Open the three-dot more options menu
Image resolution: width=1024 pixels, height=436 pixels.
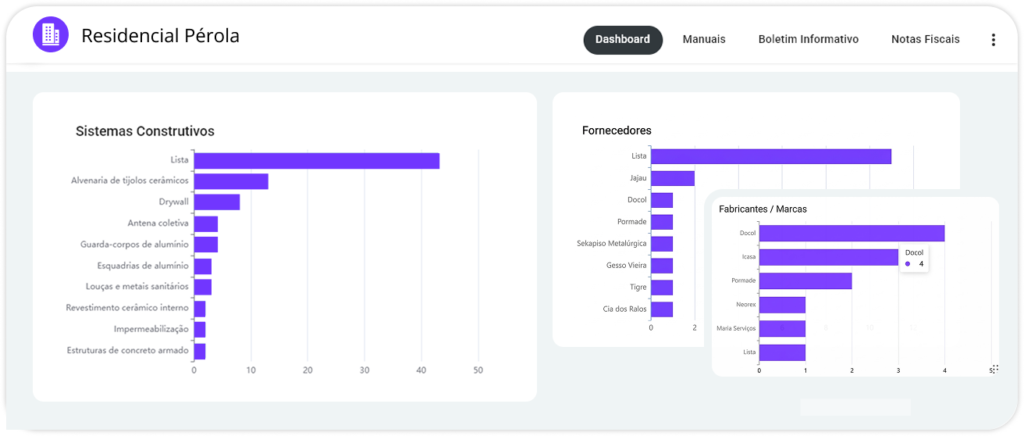pos(992,40)
